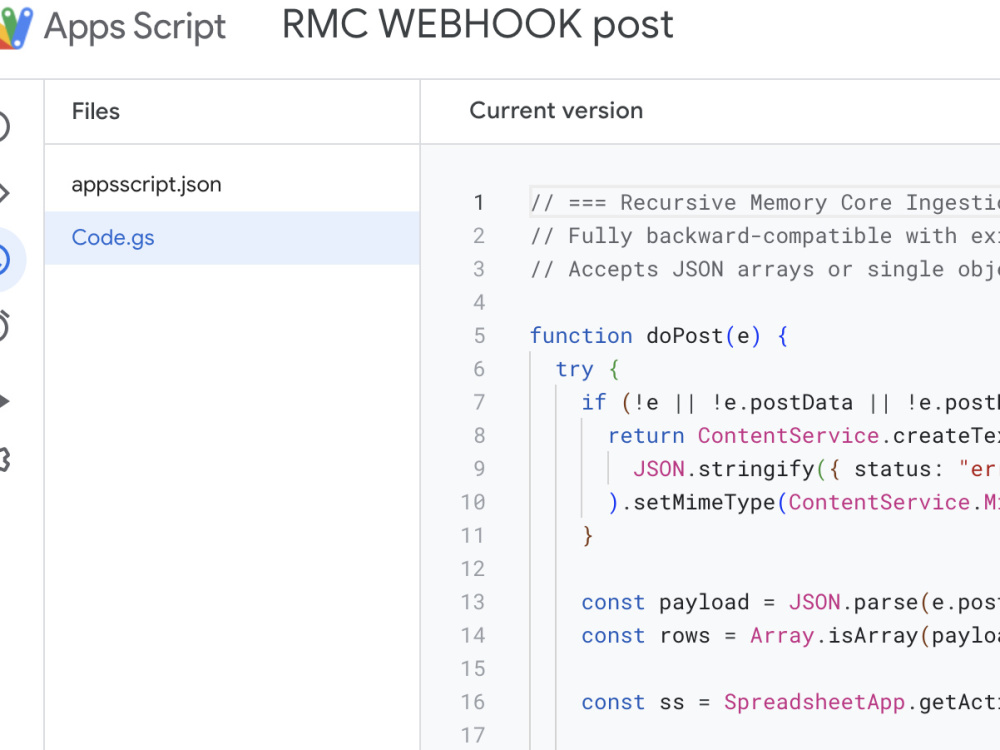
Task: Click the project title RMC WEBHOOK post
Action: pyautogui.click(x=477, y=26)
